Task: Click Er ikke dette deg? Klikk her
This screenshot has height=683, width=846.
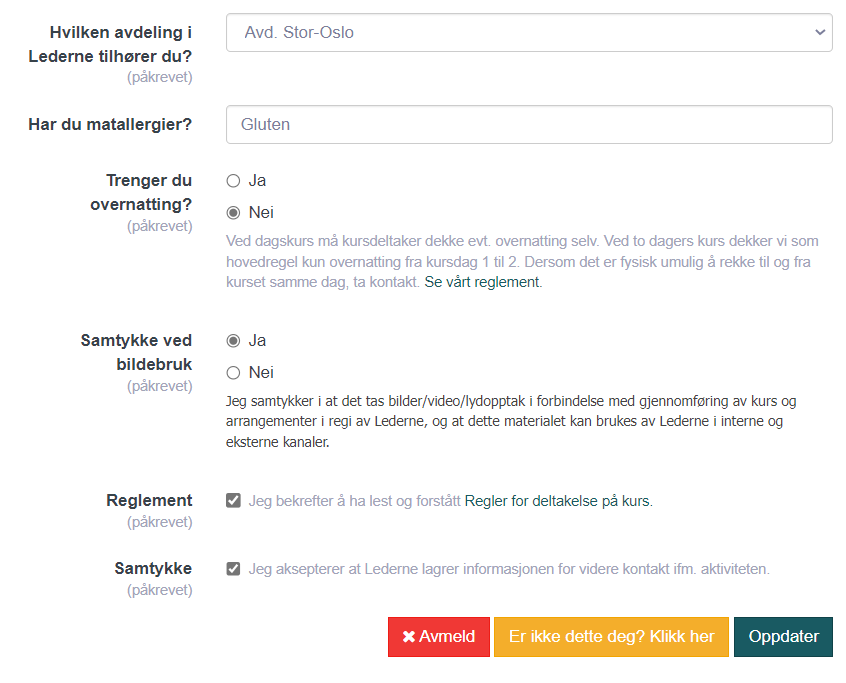Action: [x=611, y=637]
